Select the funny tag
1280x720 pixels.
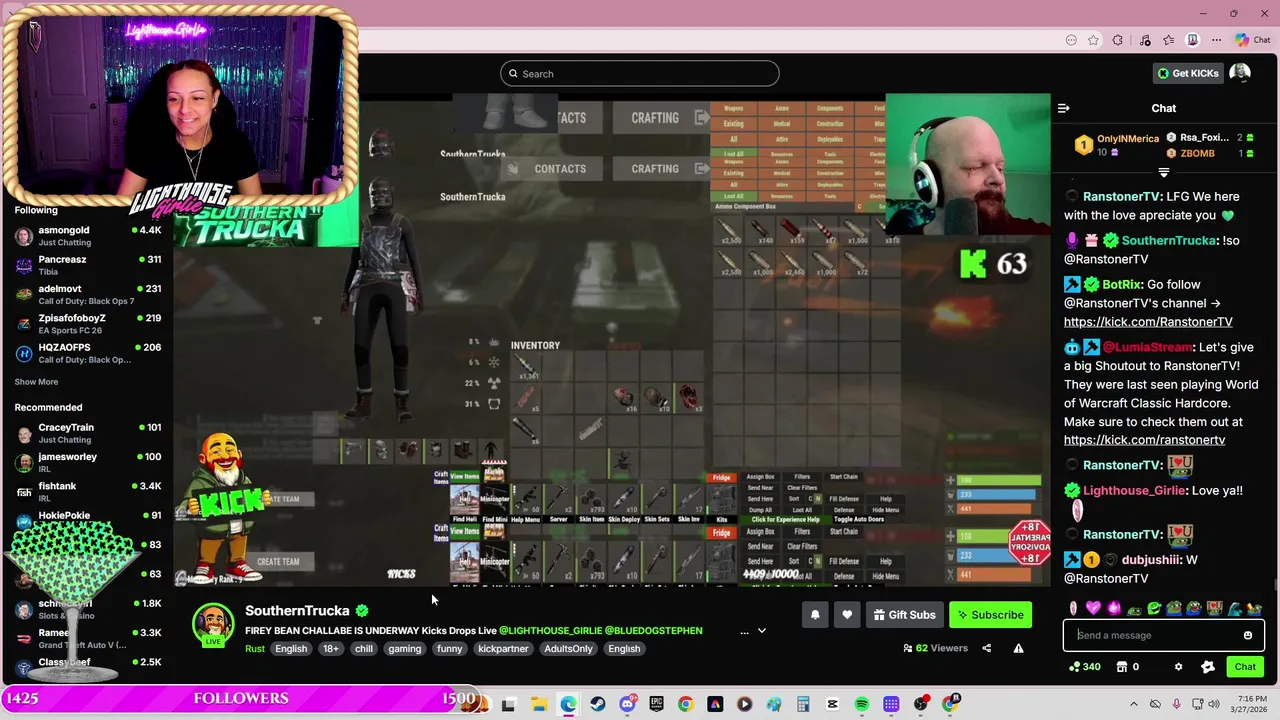pos(450,649)
